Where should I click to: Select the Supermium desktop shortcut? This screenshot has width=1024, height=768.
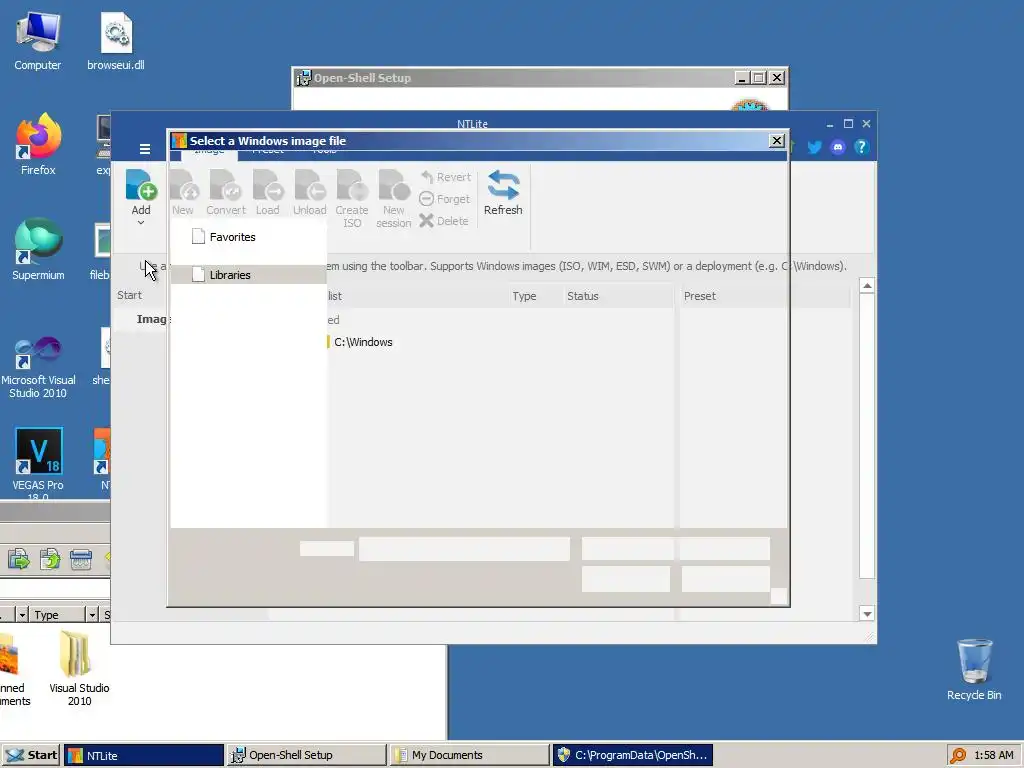[38, 250]
